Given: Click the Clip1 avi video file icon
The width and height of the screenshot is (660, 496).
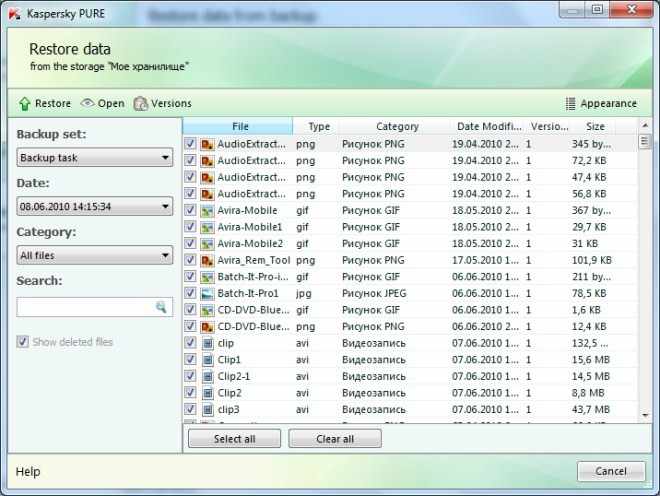Looking at the screenshot, I should [208, 360].
